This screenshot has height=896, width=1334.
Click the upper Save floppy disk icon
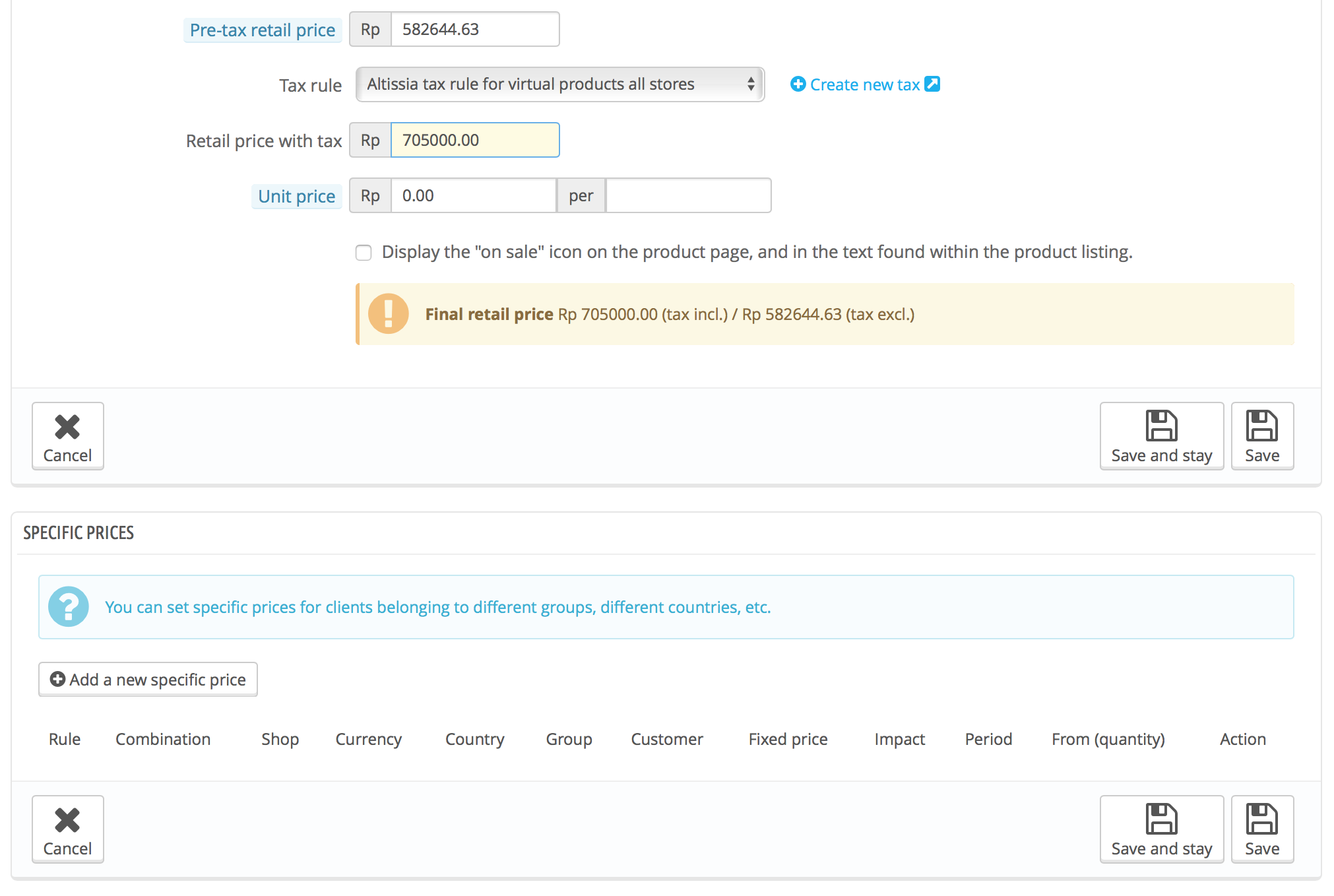pyautogui.click(x=1261, y=426)
